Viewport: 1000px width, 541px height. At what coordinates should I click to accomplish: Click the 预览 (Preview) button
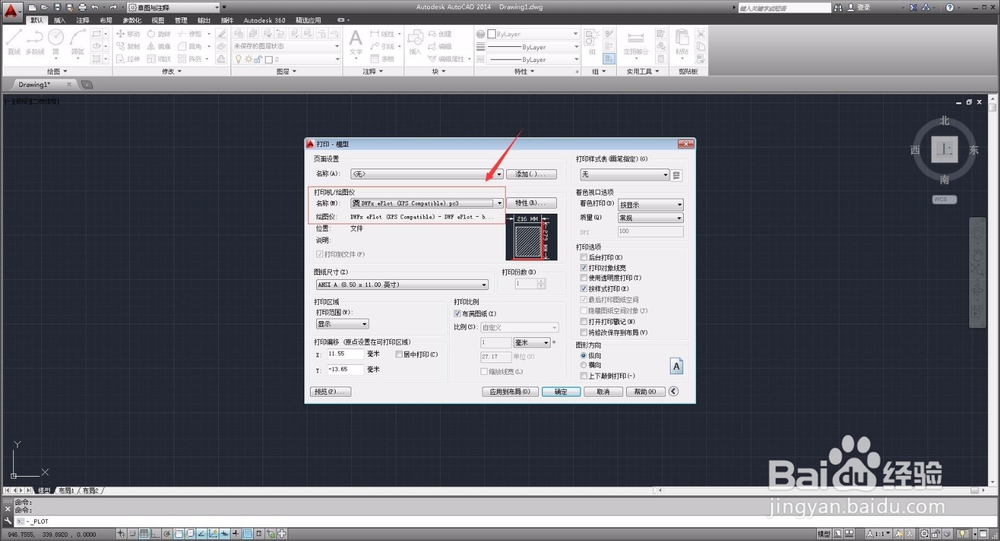click(x=330, y=392)
